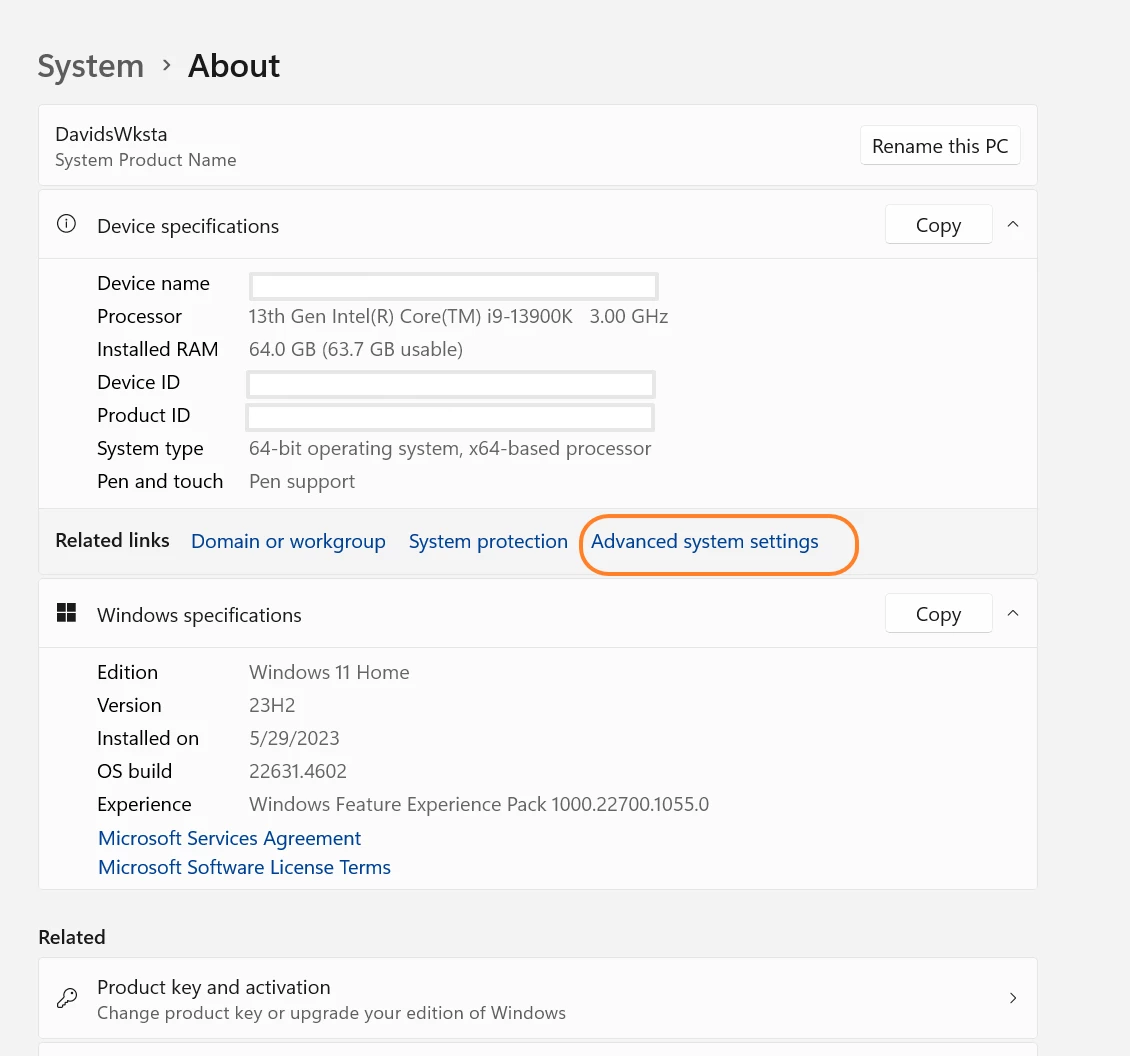Open Product key and activation chevron arrow
Viewport: 1130px width, 1056px height.
1013,998
